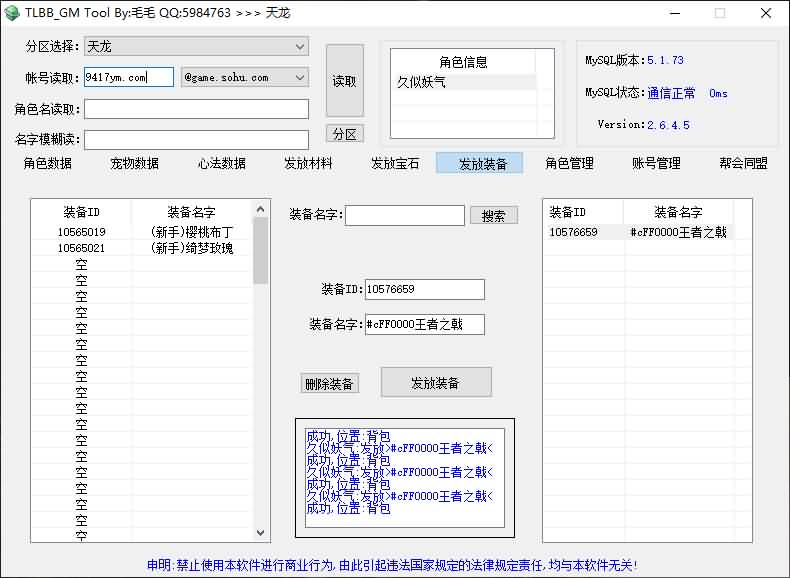
Task: Click the MySQL状态 value 通信正常
Action: click(671, 93)
